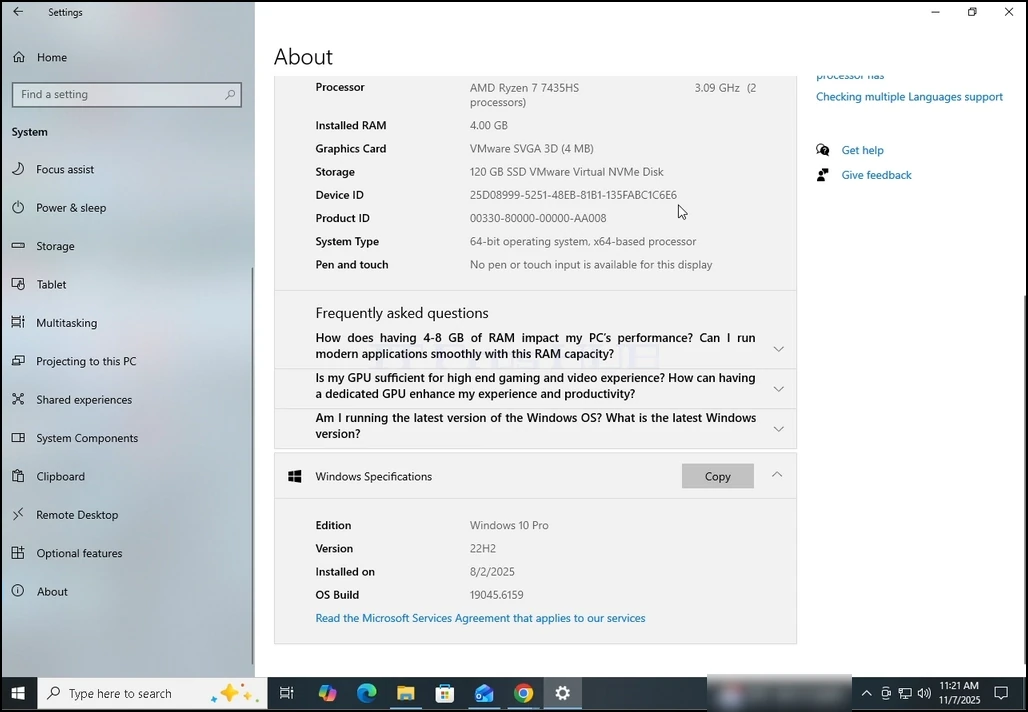The image size is (1028, 712).
Task: Click the Settings gear taskbar icon
Action: pos(563,694)
